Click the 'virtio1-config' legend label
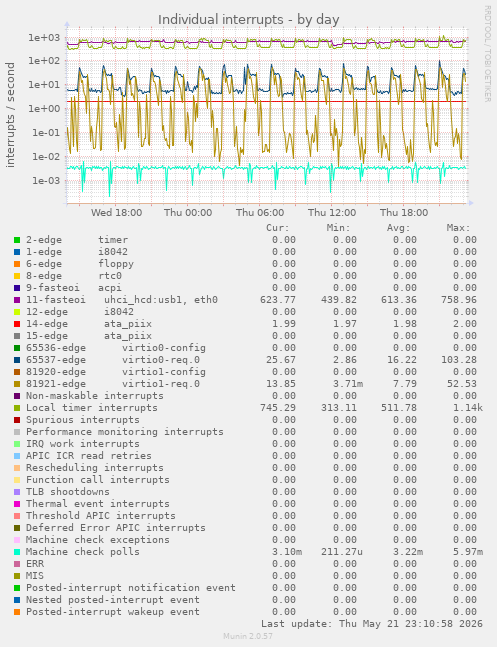497x647 pixels. 163,371
